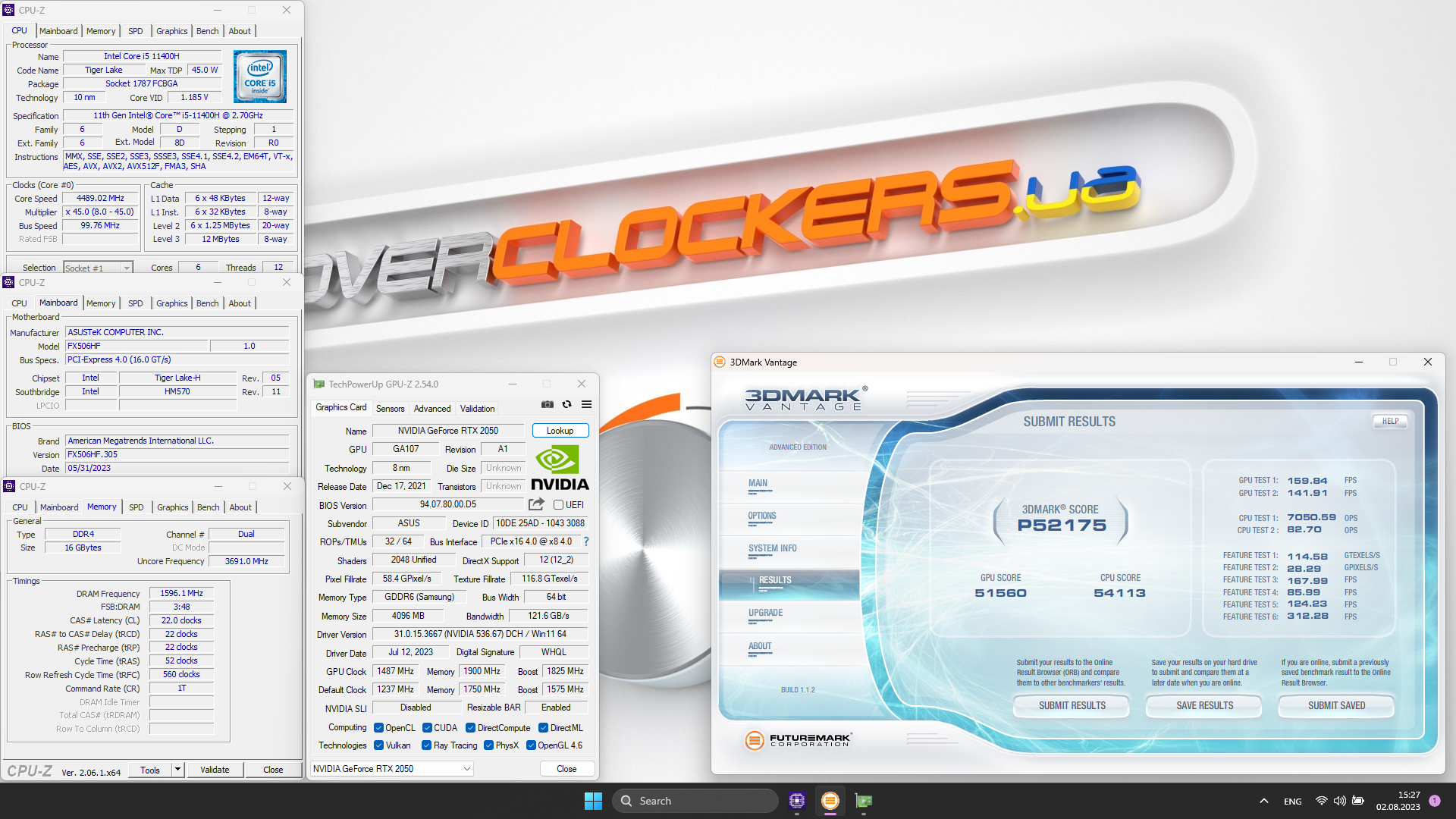Click the Futuremark logo in 3DMark Vantage
Screen dimensions: 1456x819
[x=799, y=740]
